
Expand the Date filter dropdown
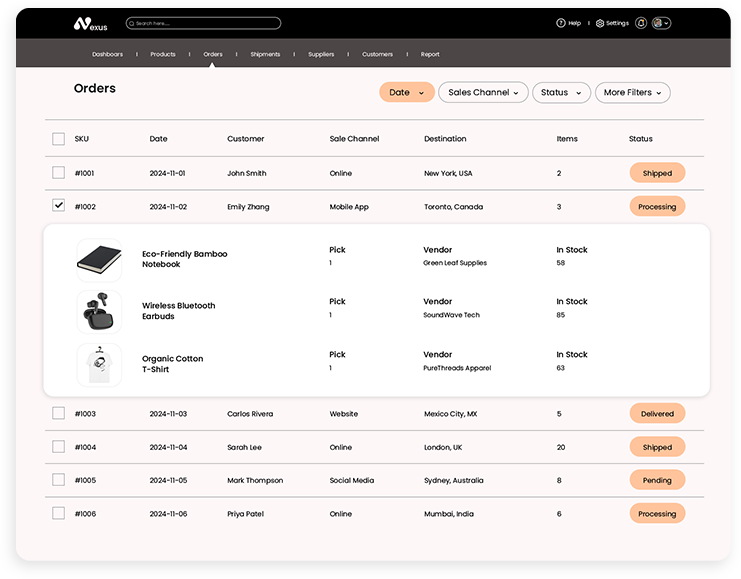pyautogui.click(x=406, y=92)
